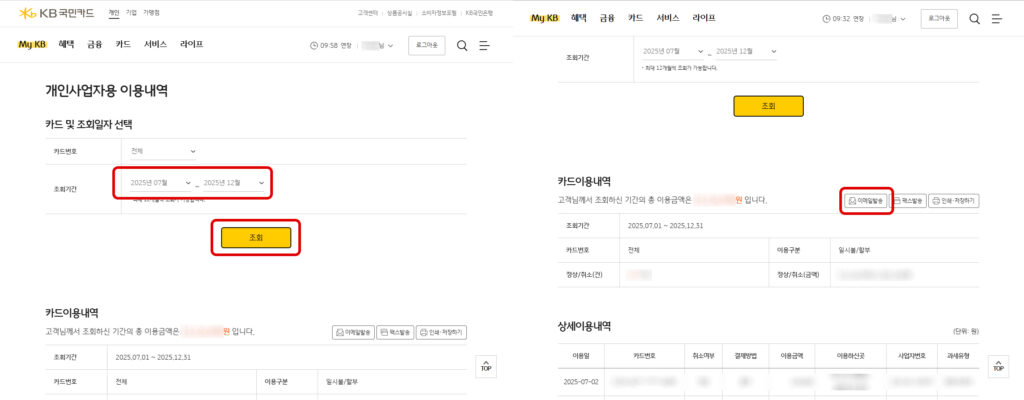This screenshot has height=400, width=1024.
Task: Open KB국민은행 link in top bar
Action: point(479,13)
